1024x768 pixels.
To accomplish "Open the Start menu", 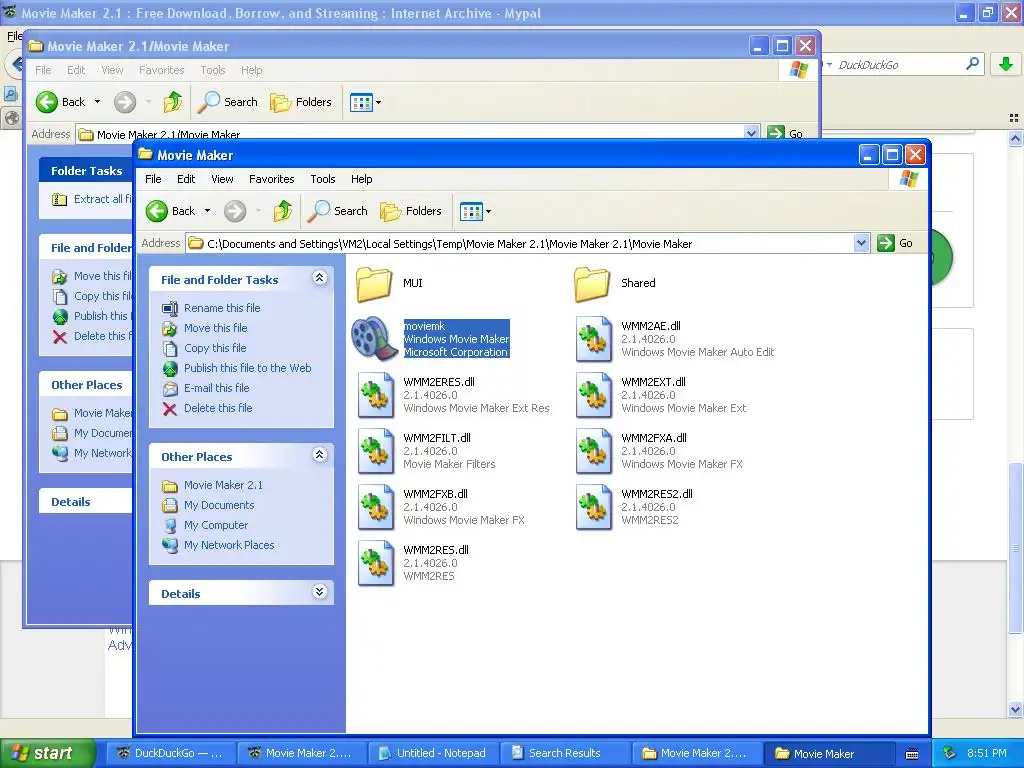I will [x=48, y=753].
